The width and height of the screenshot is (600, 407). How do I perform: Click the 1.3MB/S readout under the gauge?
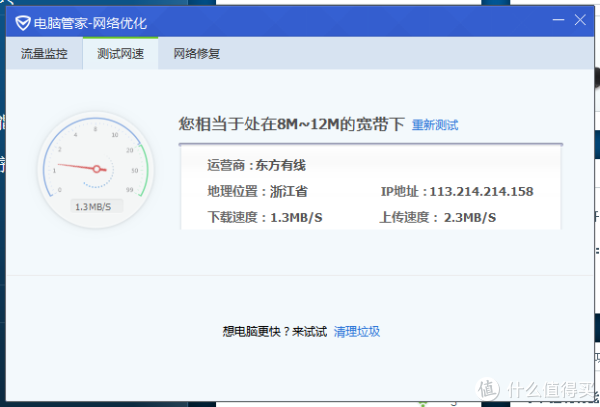96,207
